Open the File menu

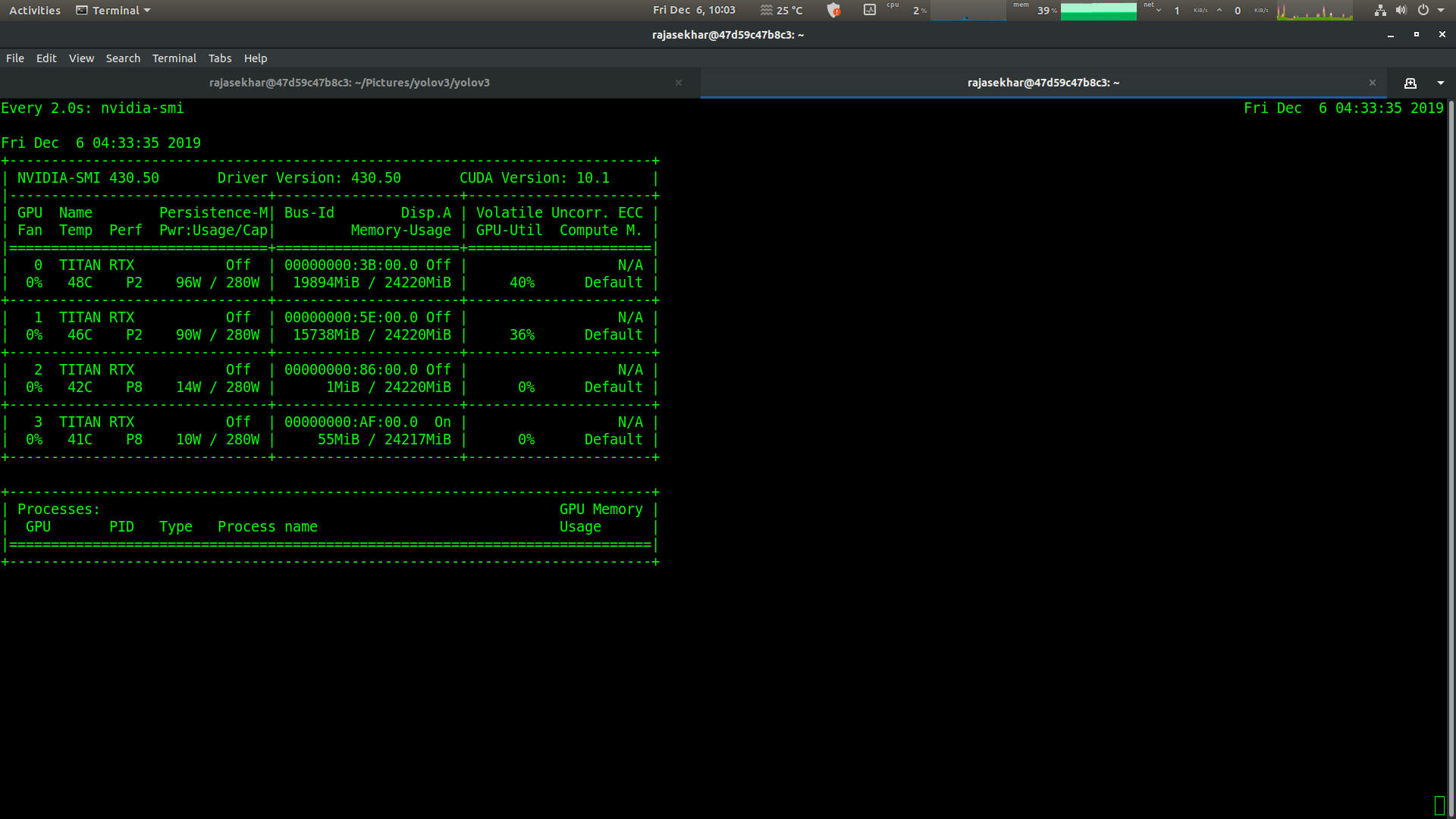(x=15, y=58)
